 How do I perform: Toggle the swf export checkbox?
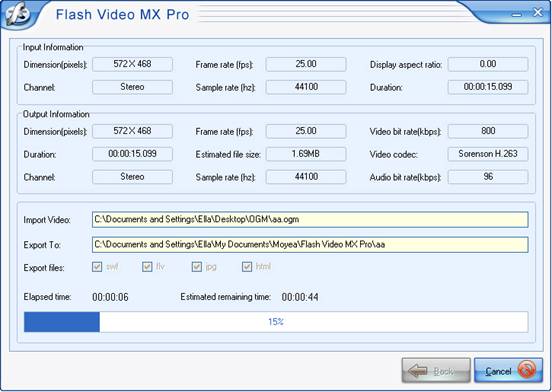[x=97, y=267]
